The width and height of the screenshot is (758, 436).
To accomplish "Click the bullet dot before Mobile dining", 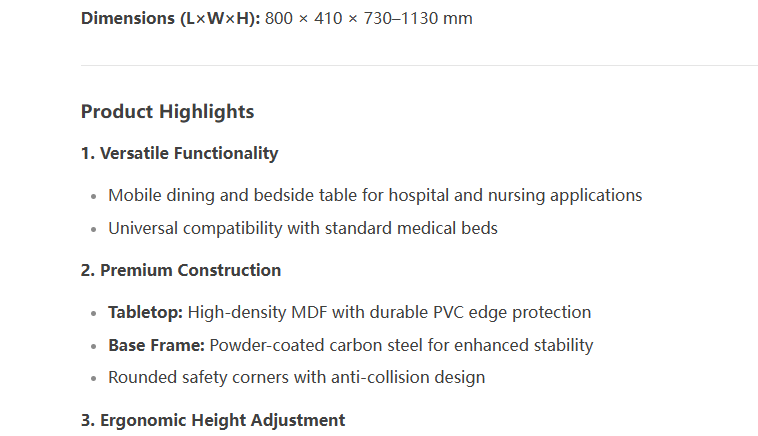I will click(x=94, y=197).
